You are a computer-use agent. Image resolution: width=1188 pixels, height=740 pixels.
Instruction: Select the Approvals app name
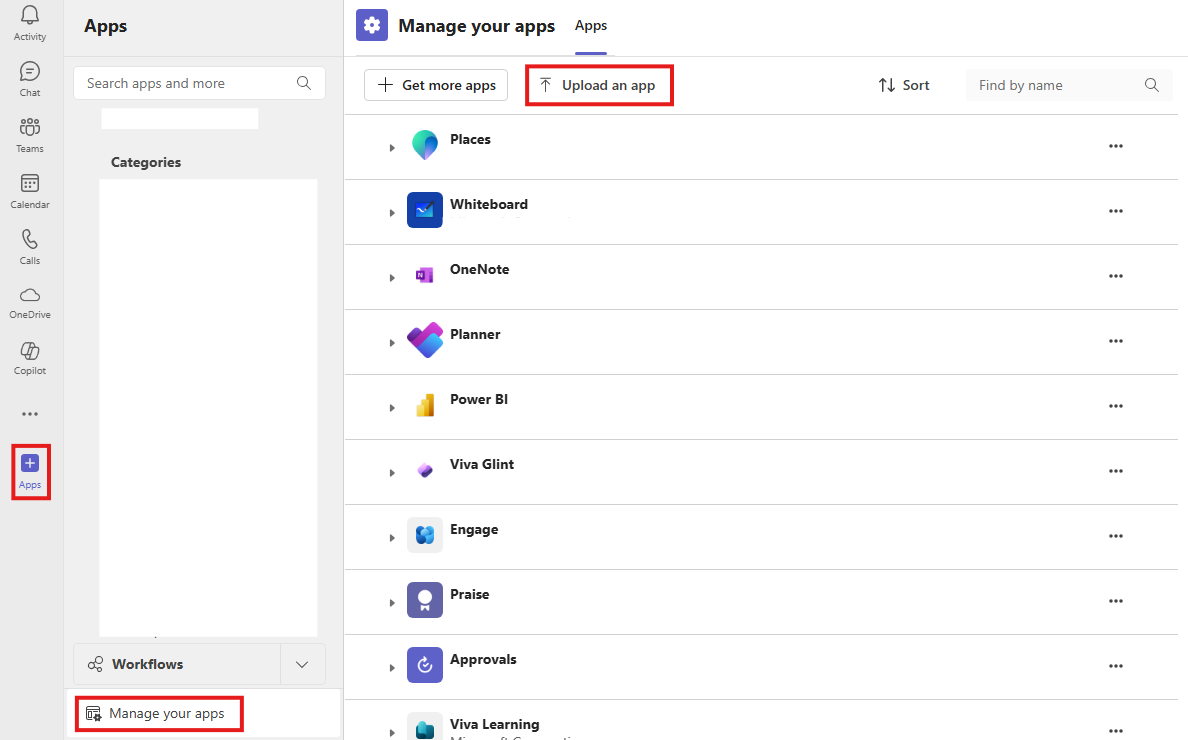pos(483,660)
